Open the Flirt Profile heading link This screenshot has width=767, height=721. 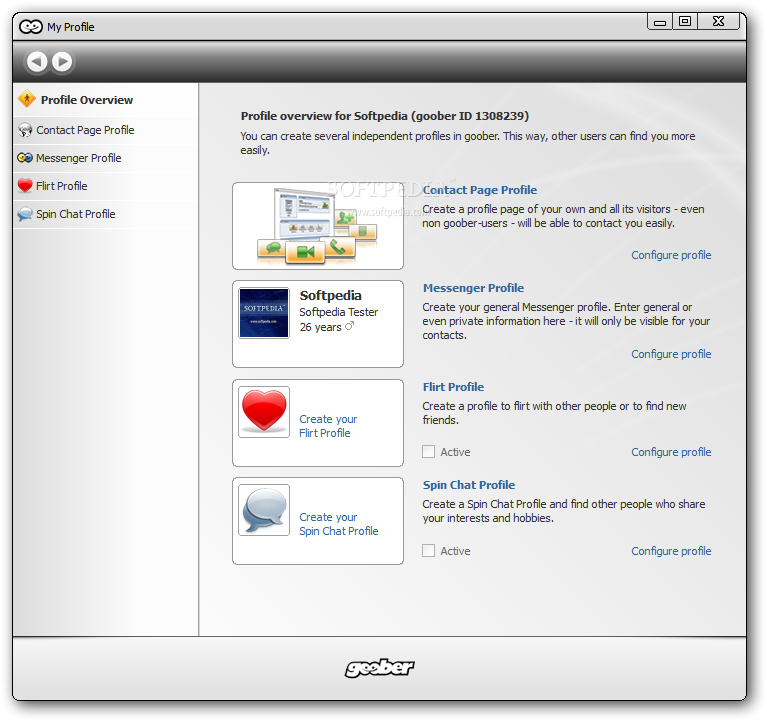(x=453, y=386)
